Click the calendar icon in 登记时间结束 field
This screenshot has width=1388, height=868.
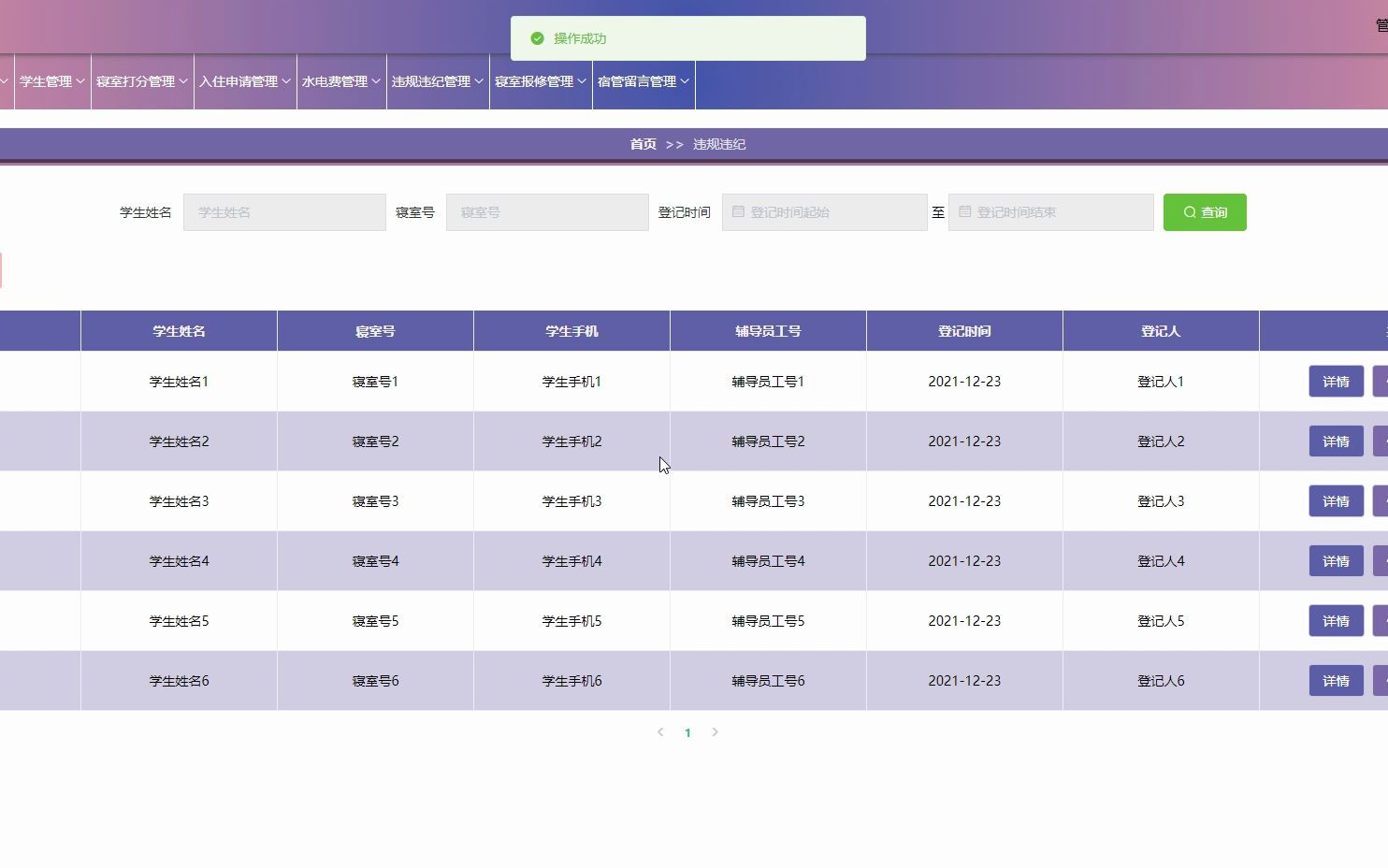coord(965,212)
